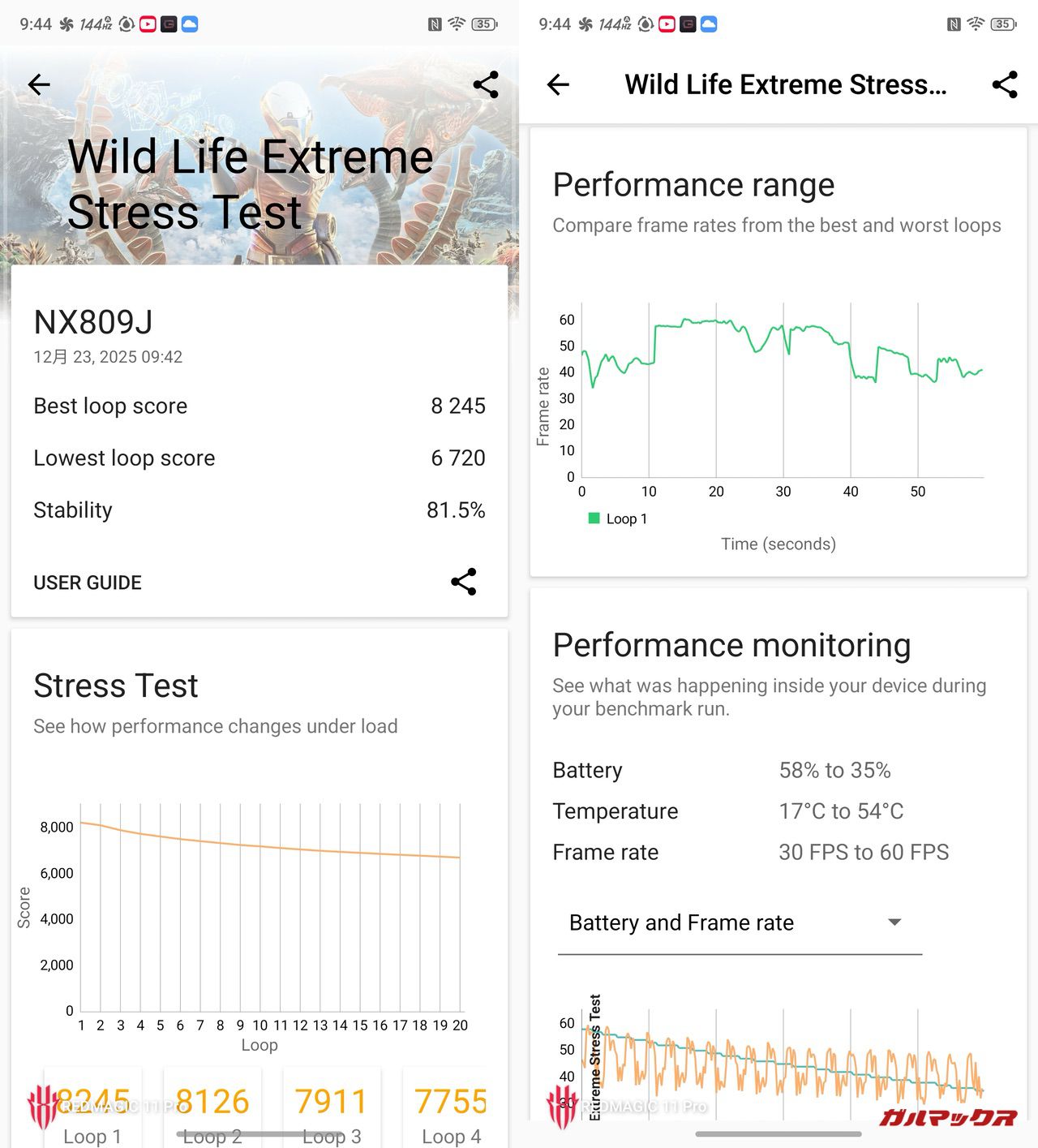Tap the right battery status indicator
The width and height of the screenshot is (1038, 1148).
1003,24
